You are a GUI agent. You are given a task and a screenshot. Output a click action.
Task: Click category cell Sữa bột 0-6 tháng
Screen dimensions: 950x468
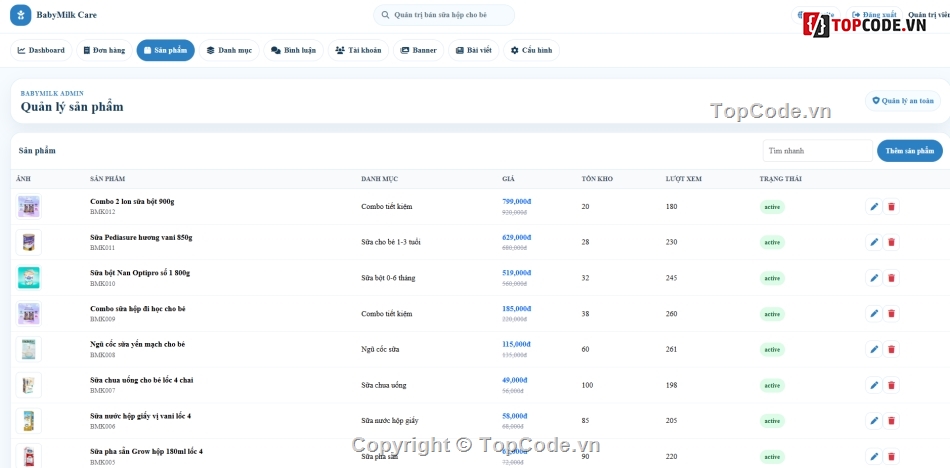click(x=388, y=278)
